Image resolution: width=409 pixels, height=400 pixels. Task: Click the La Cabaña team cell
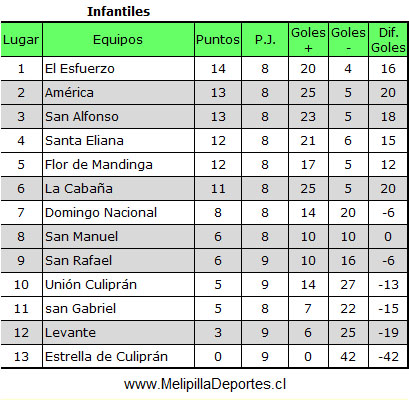[x=118, y=189]
